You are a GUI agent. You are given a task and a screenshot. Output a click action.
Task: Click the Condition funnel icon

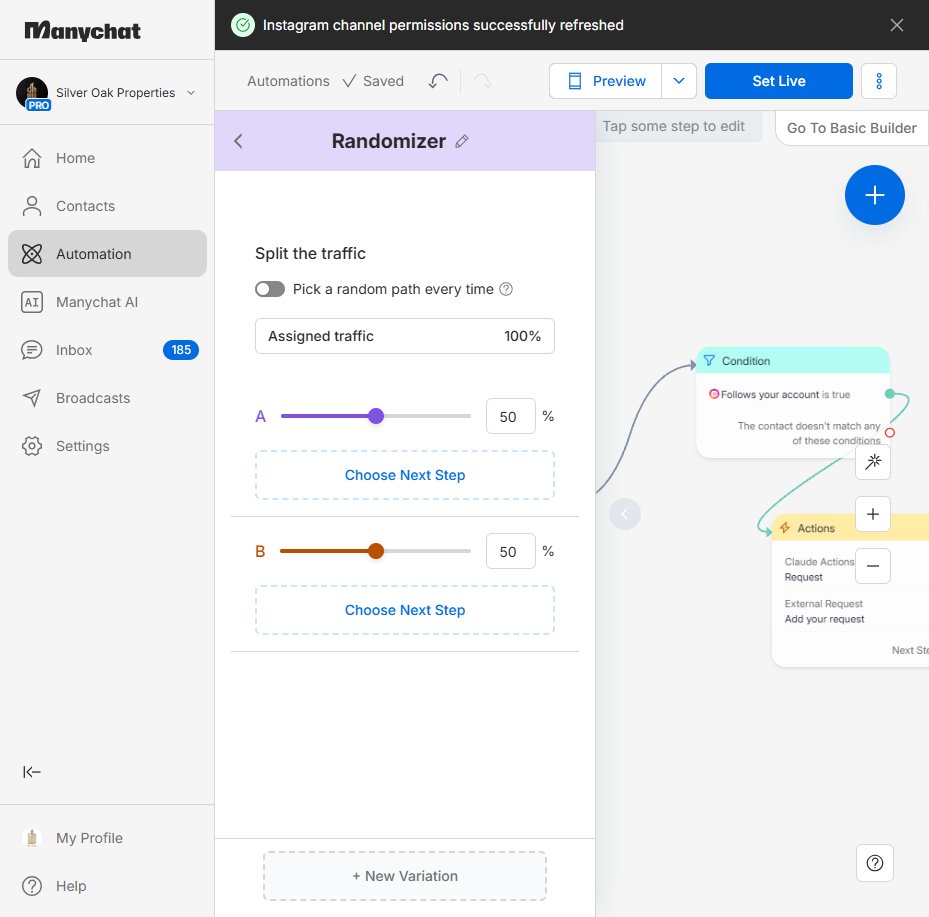(709, 361)
